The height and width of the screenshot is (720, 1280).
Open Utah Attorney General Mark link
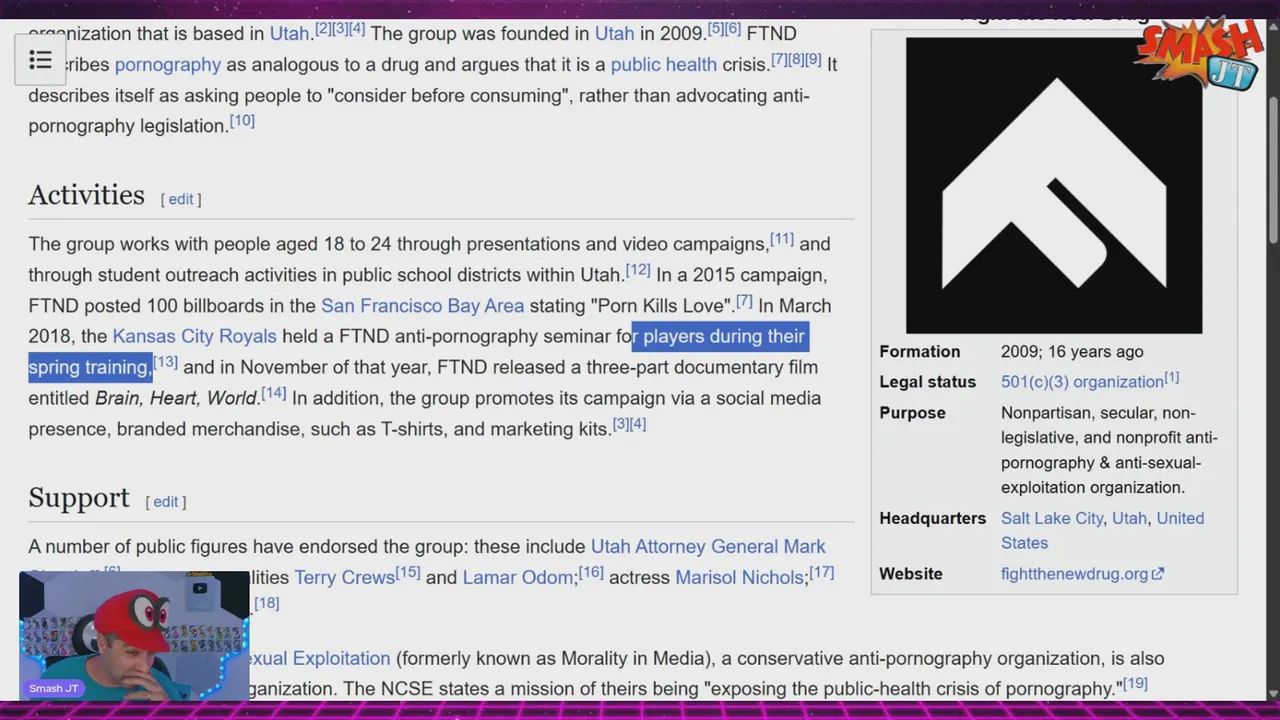click(x=708, y=546)
